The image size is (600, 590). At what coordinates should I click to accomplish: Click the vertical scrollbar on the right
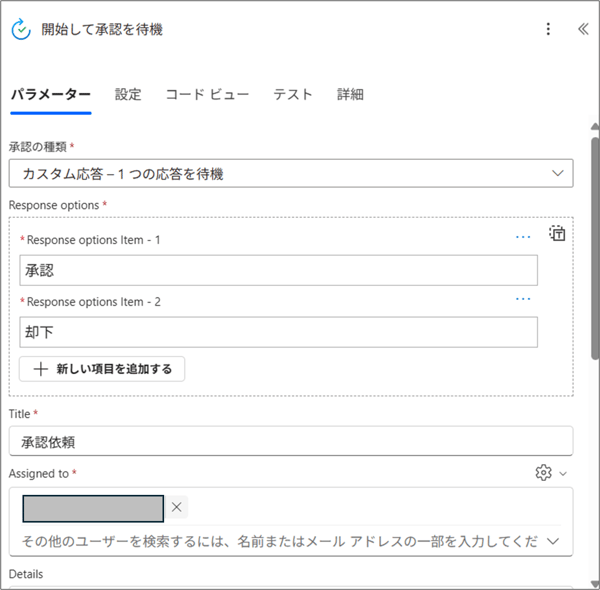click(x=594, y=250)
